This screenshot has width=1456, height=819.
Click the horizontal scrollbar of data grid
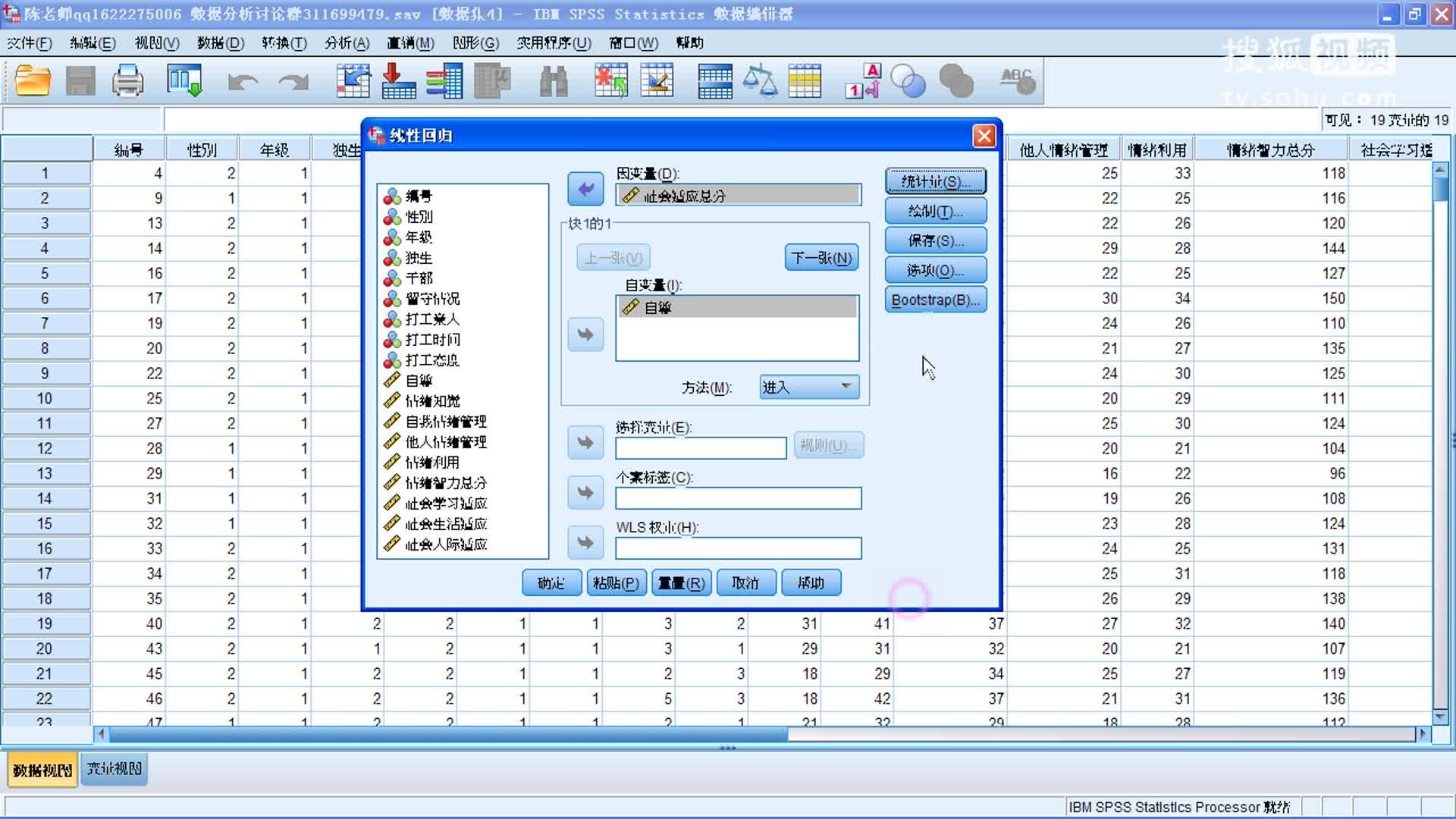coord(447,734)
